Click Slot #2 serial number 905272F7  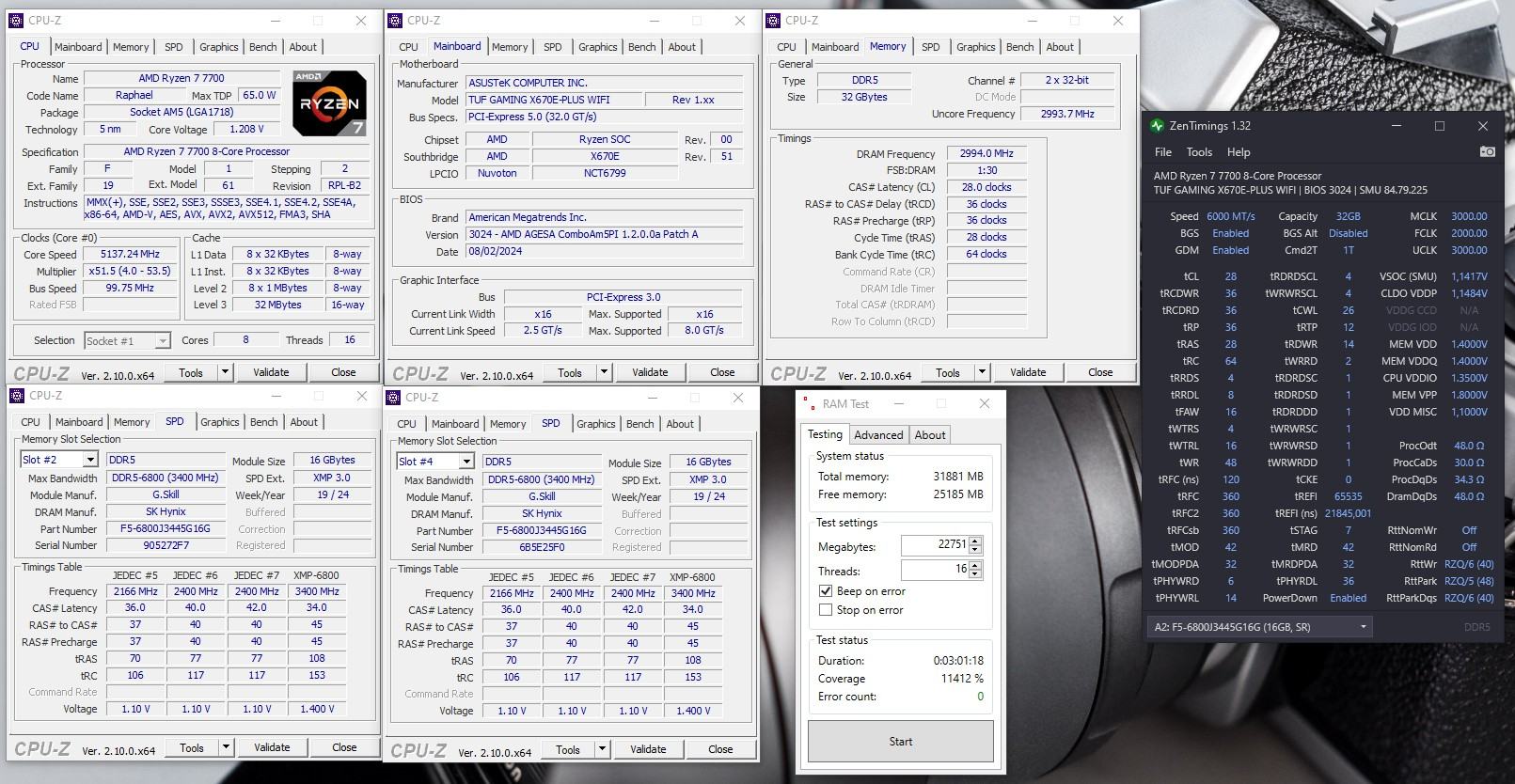tap(166, 545)
